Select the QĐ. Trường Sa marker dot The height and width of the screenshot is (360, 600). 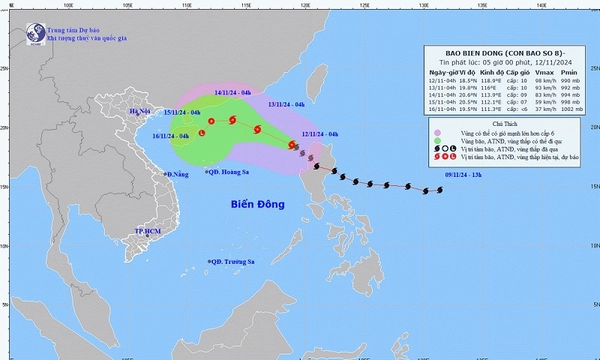tap(209, 262)
